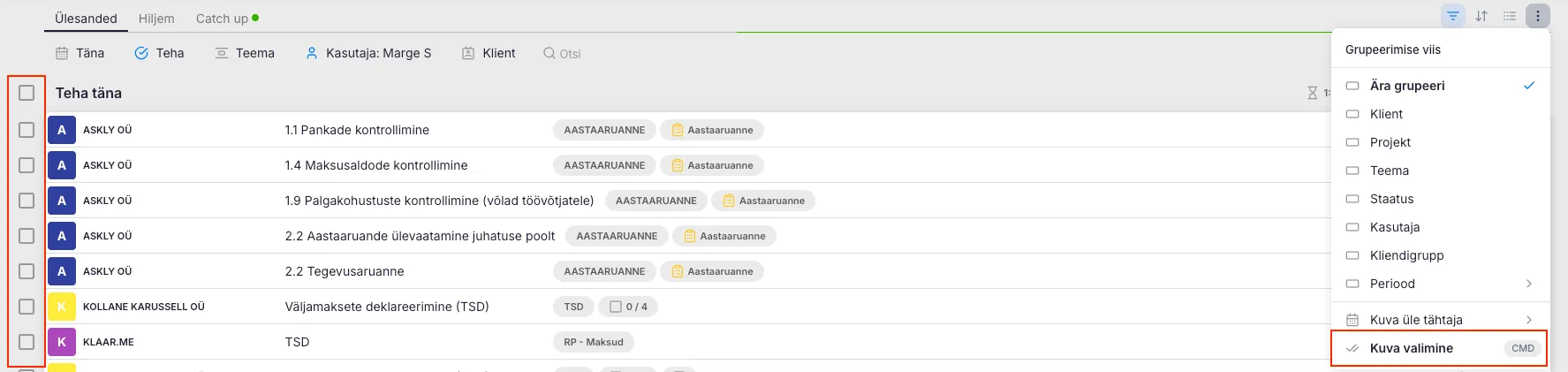Click the Aastaaruanne tag on Tegevusaruanne row
The height and width of the screenshot is (372, 1568).
point(712,271)
